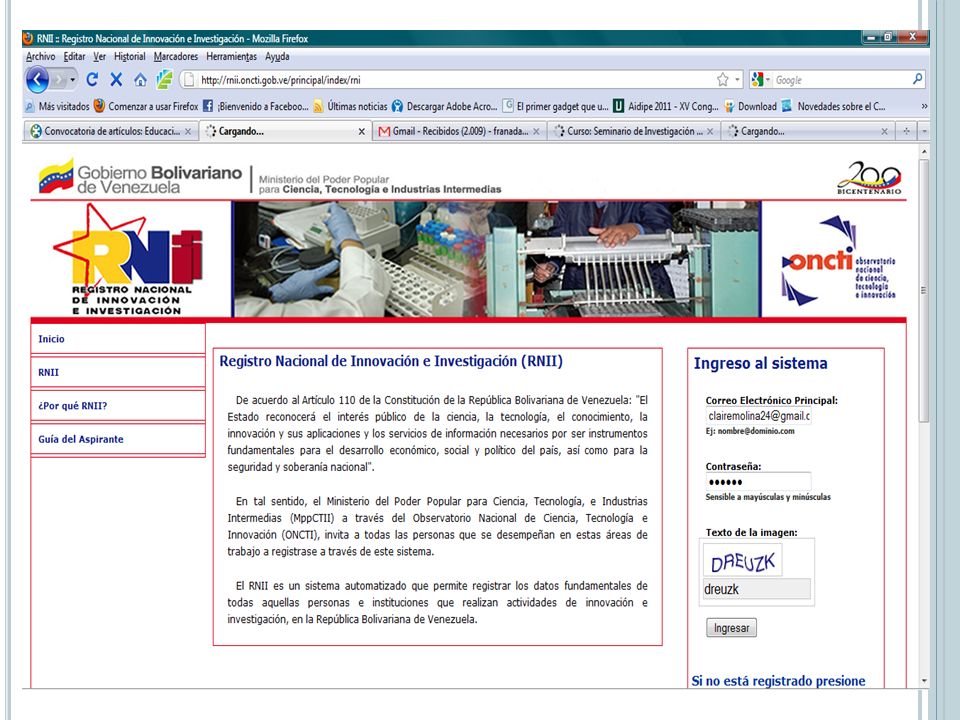
Task: Click the green feather toolbar icon
Action: coord(164,80)
